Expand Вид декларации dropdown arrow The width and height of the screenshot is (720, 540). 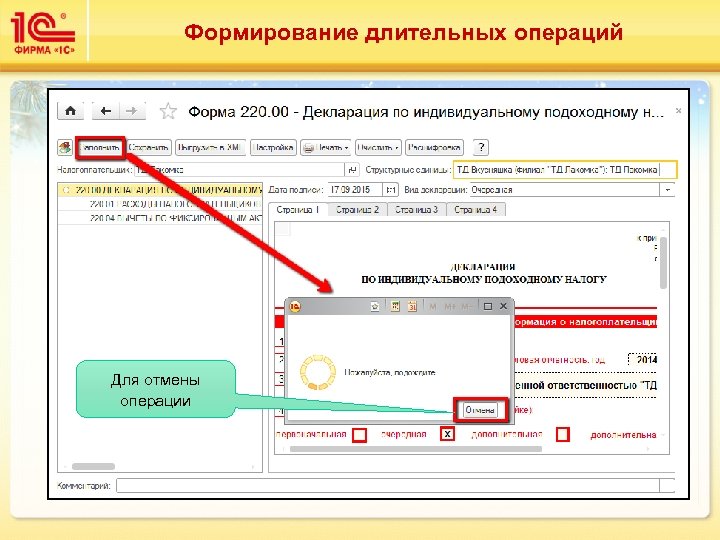pos(667,190)
